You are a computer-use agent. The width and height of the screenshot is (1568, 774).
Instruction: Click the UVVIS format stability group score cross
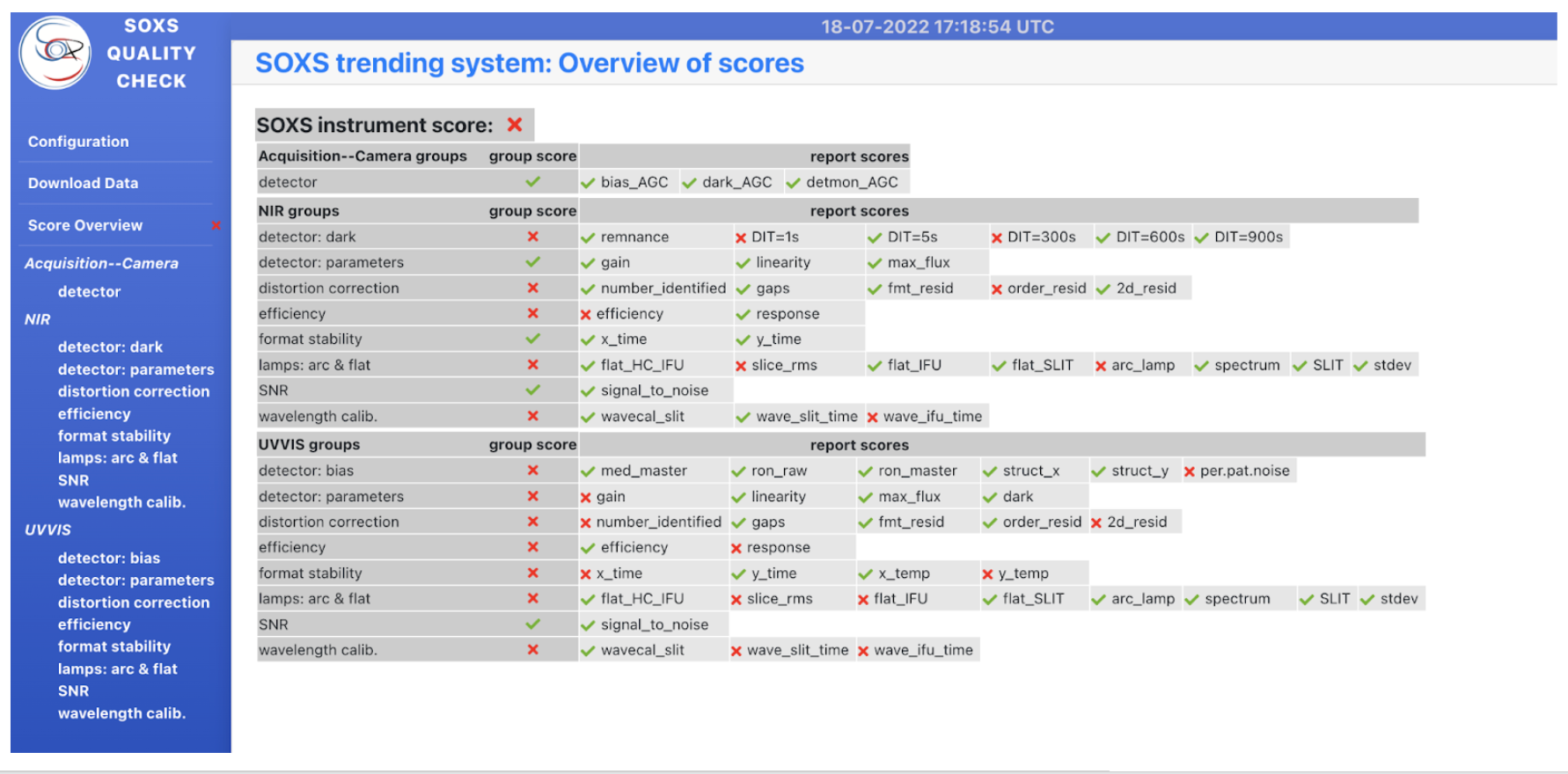(x=532, y=573)
